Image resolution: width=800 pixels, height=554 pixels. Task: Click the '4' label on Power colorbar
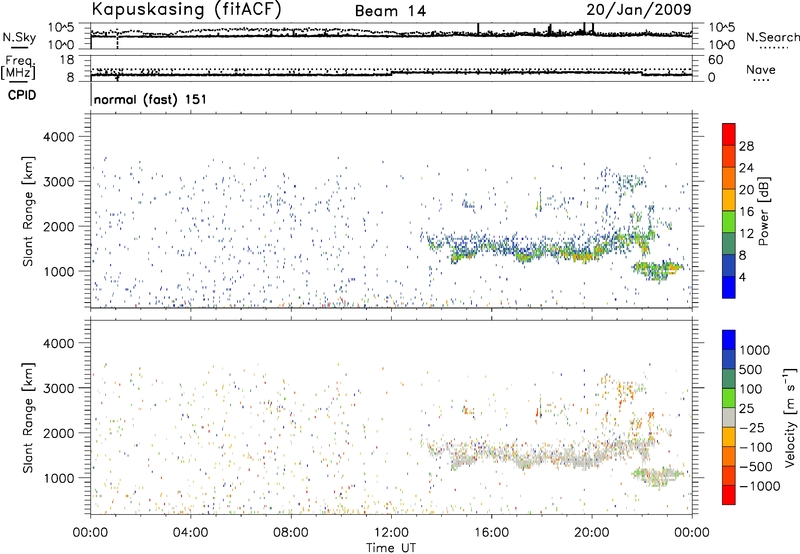click(742, 277)
